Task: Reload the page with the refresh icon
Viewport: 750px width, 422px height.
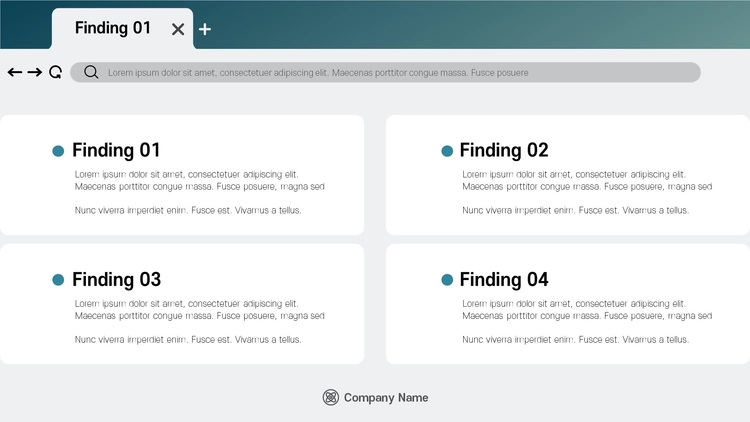Action: 55,72
